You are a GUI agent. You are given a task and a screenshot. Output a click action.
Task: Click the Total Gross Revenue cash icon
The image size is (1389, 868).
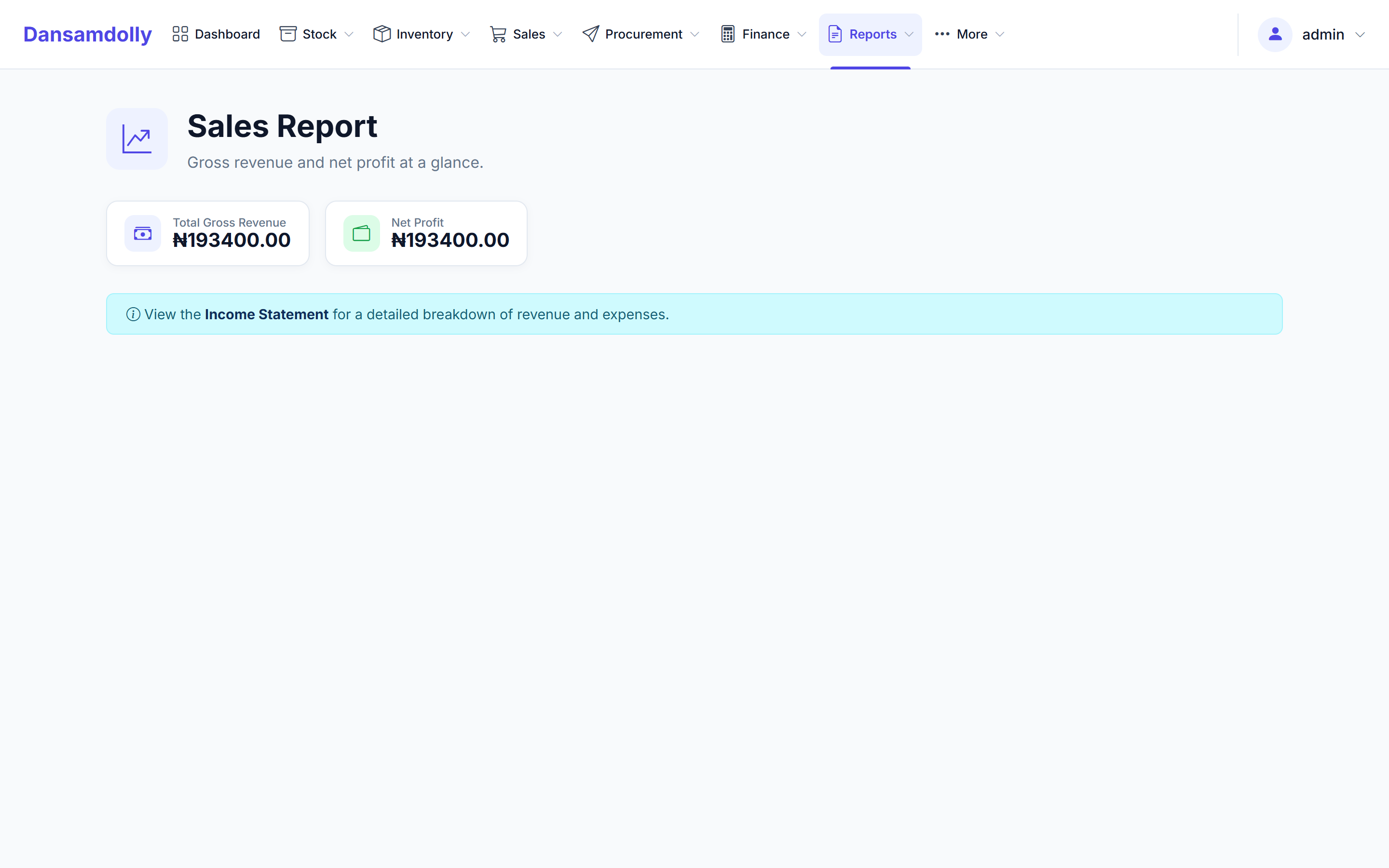pyautogui.click(x=143, y=234)
